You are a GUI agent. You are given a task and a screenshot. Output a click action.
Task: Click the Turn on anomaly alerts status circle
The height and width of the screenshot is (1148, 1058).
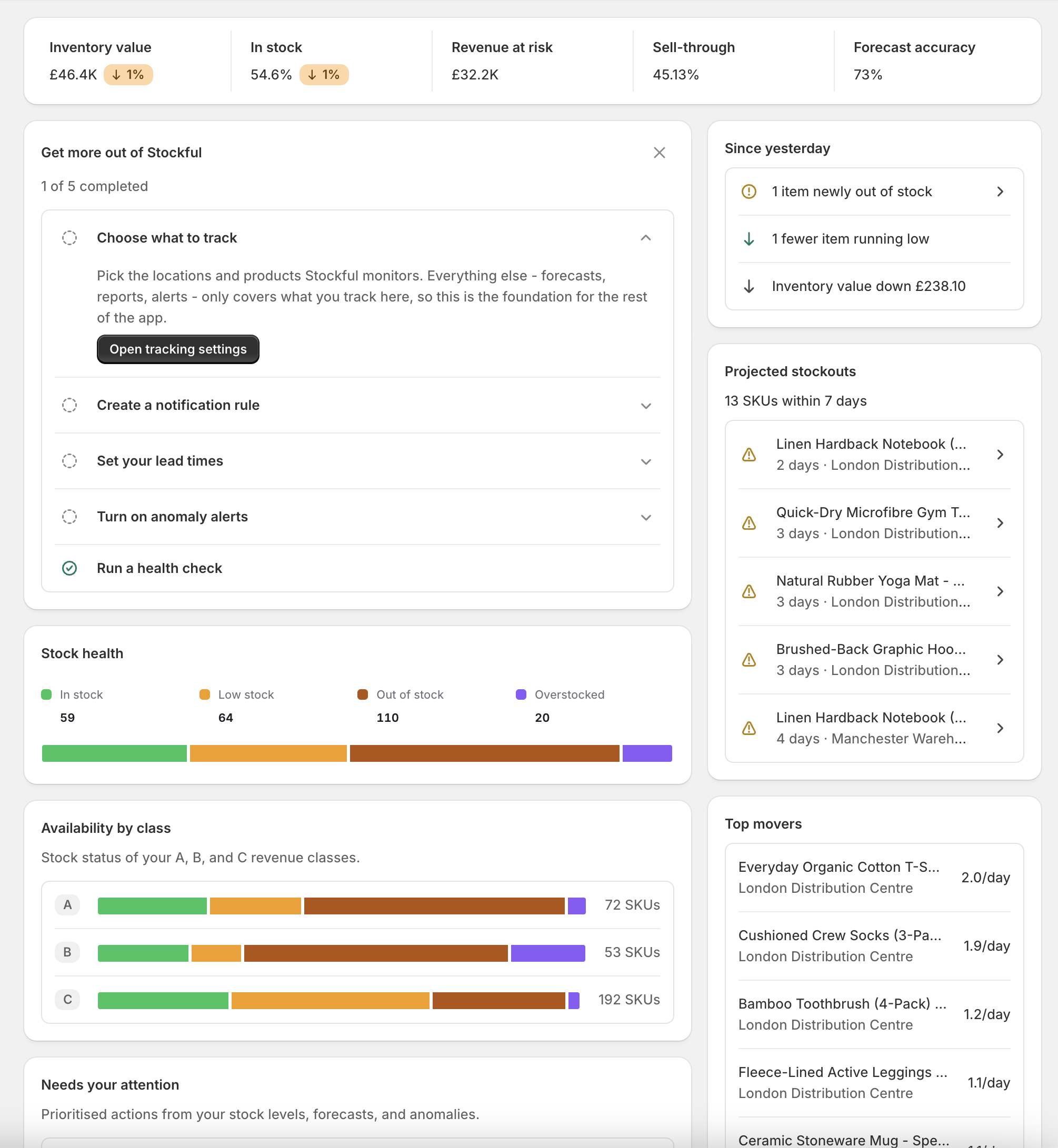[69, 517]
